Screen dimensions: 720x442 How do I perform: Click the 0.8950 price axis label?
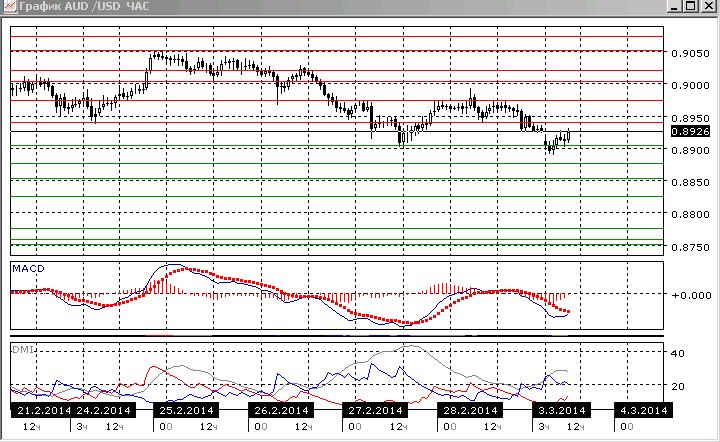click(x=690, y=118)
